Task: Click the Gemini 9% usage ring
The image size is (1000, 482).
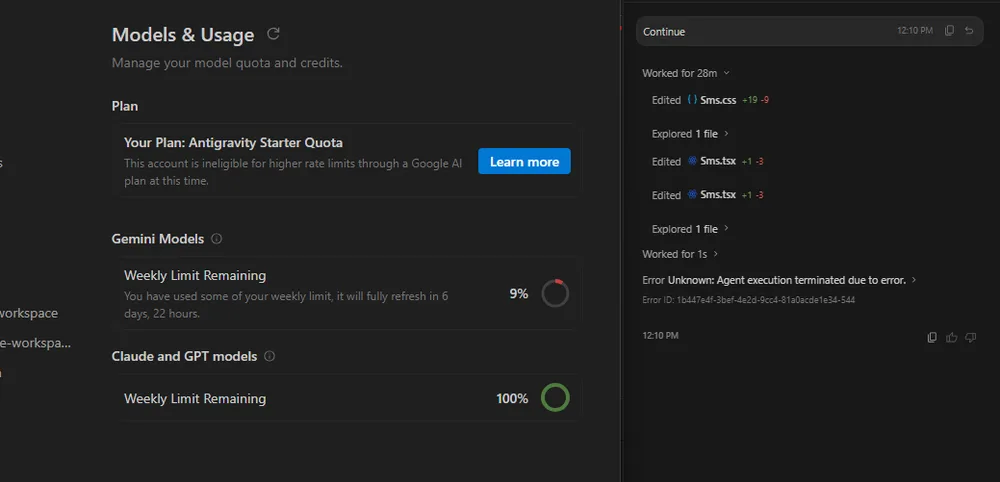Action: click(555, 294)
